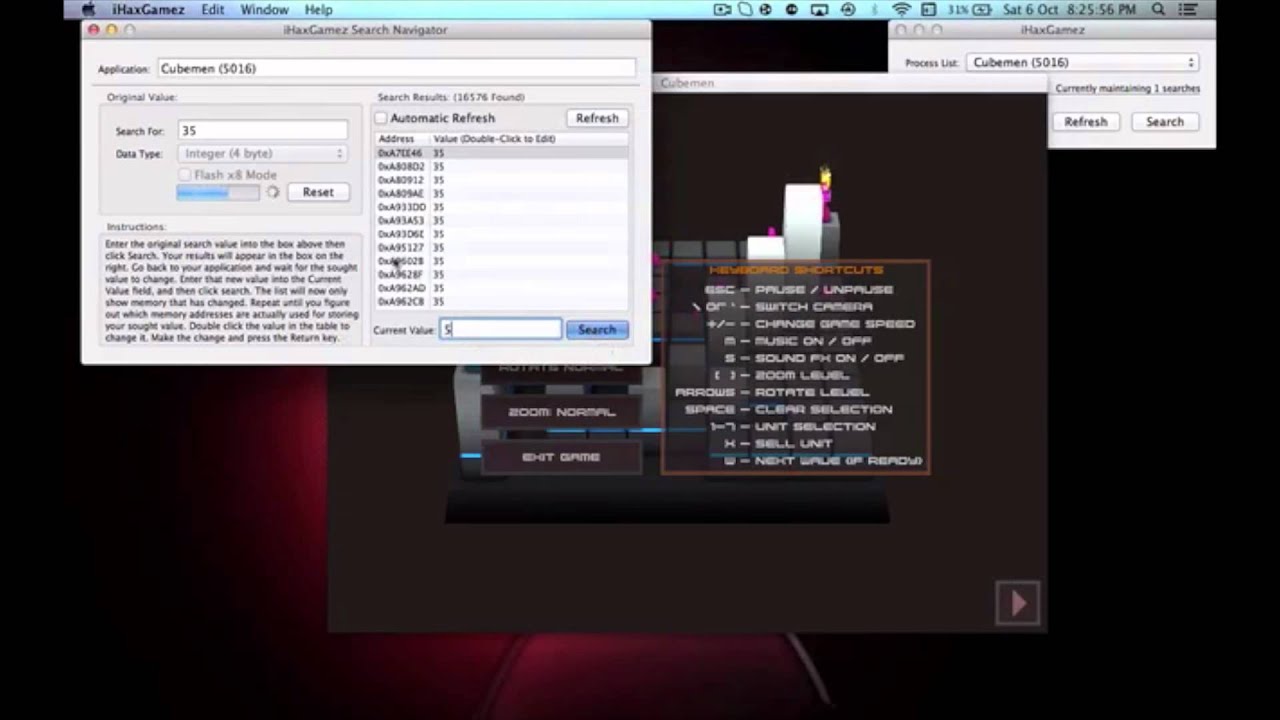Viewport: 1280px width, 720px height.
Task: Select result row 0xA80912
Action: tap(502, 180)
